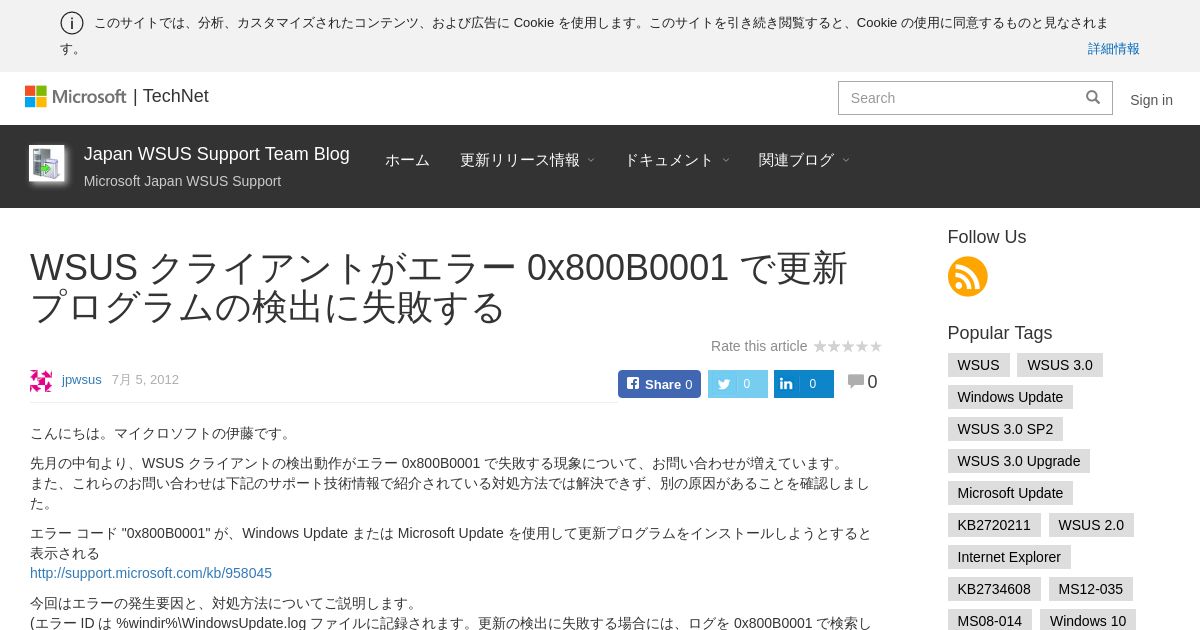The height and width of the screenshot is (630, 1200).
Task: Click Rate this article label
Action: [x=759, y=346]
